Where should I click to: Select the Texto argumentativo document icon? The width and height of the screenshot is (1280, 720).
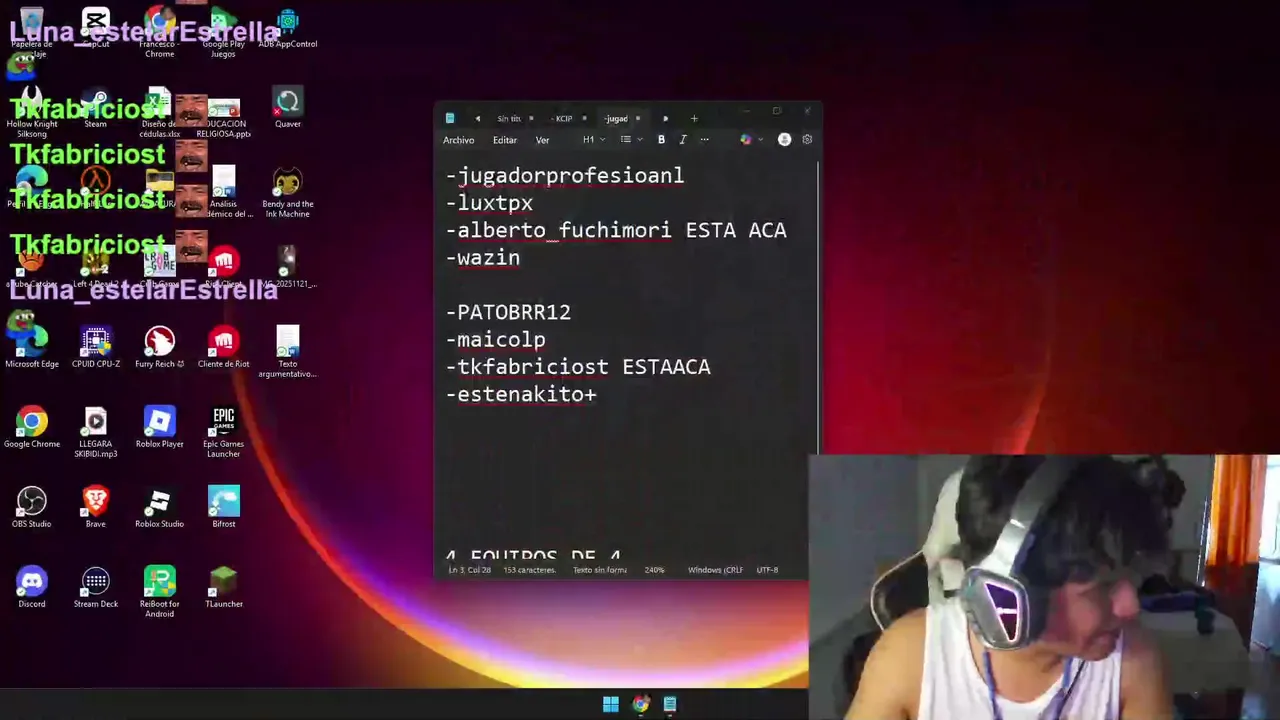[288, 353]
